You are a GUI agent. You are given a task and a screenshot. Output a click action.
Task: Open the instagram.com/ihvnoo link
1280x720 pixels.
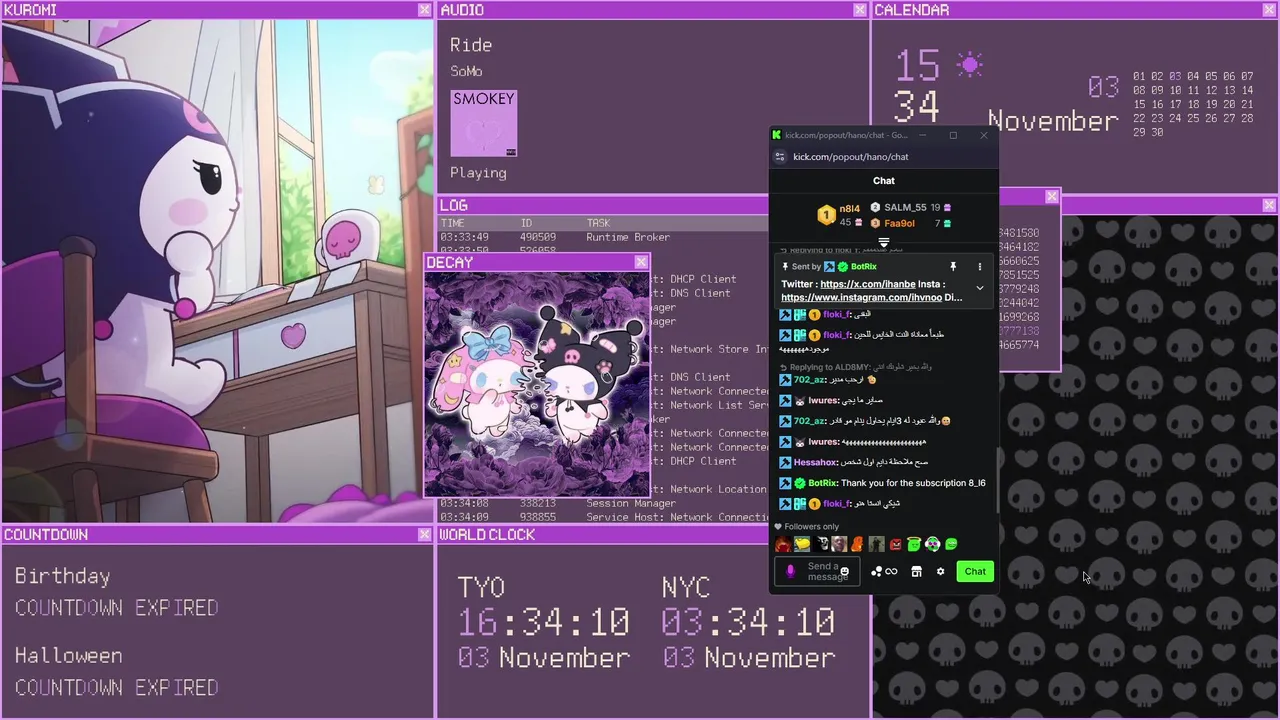point(862,297)
